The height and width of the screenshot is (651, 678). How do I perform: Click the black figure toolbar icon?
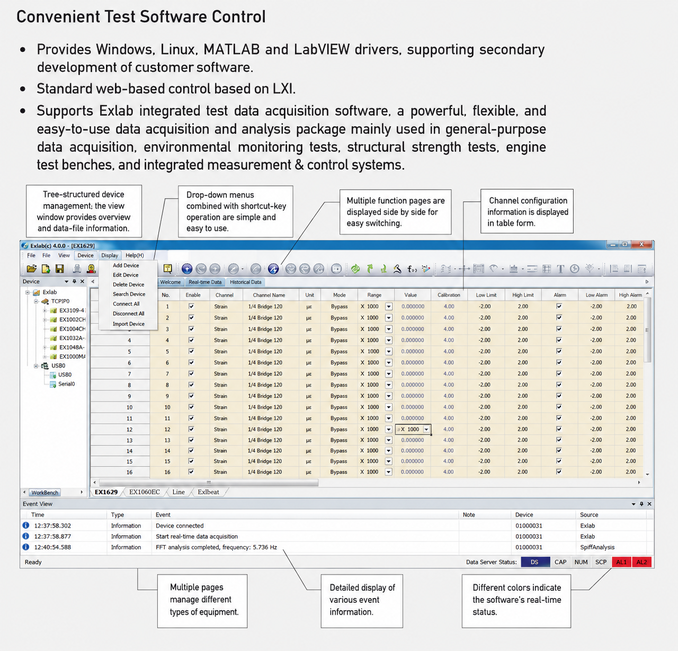pyautogui.click(x=397, y=269)
